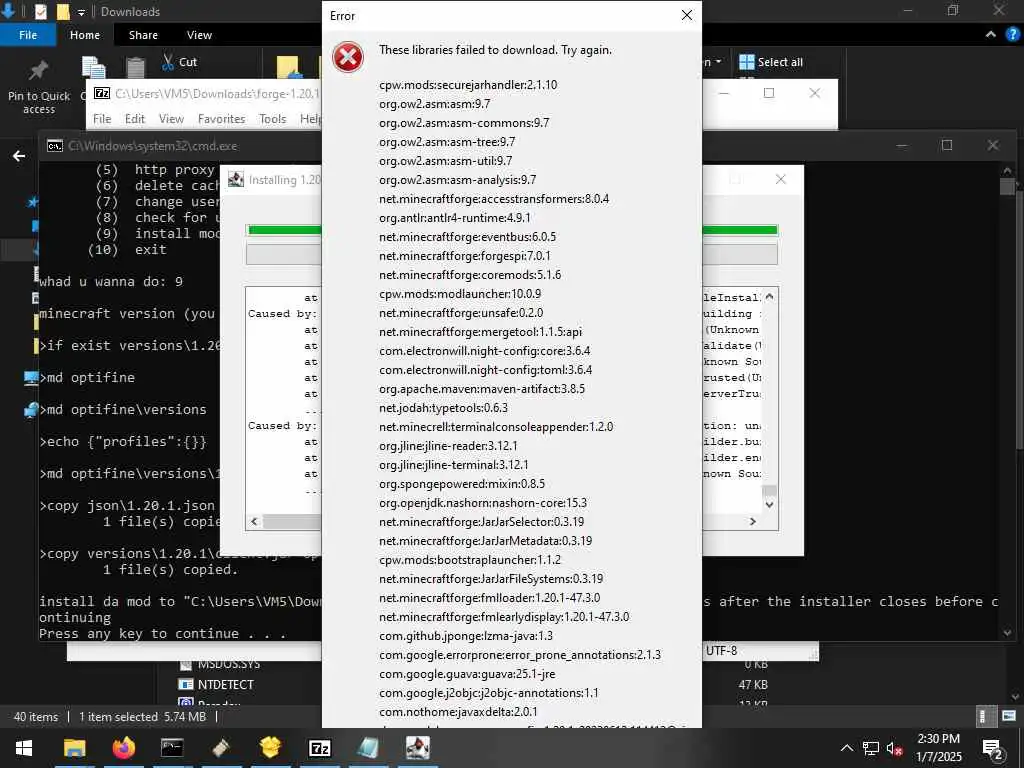
Task: Open File Explorer from the taskbar
Action: 74,748
